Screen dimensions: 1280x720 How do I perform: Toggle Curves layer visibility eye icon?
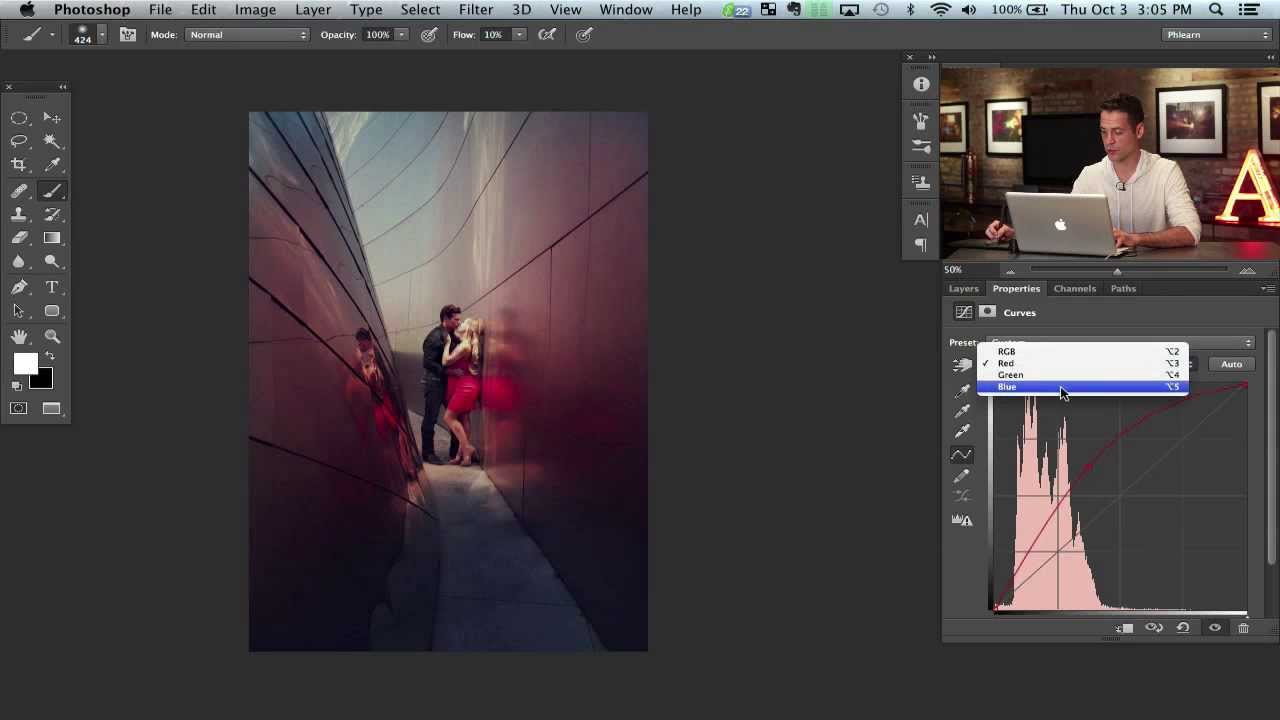pos(1214,628)
